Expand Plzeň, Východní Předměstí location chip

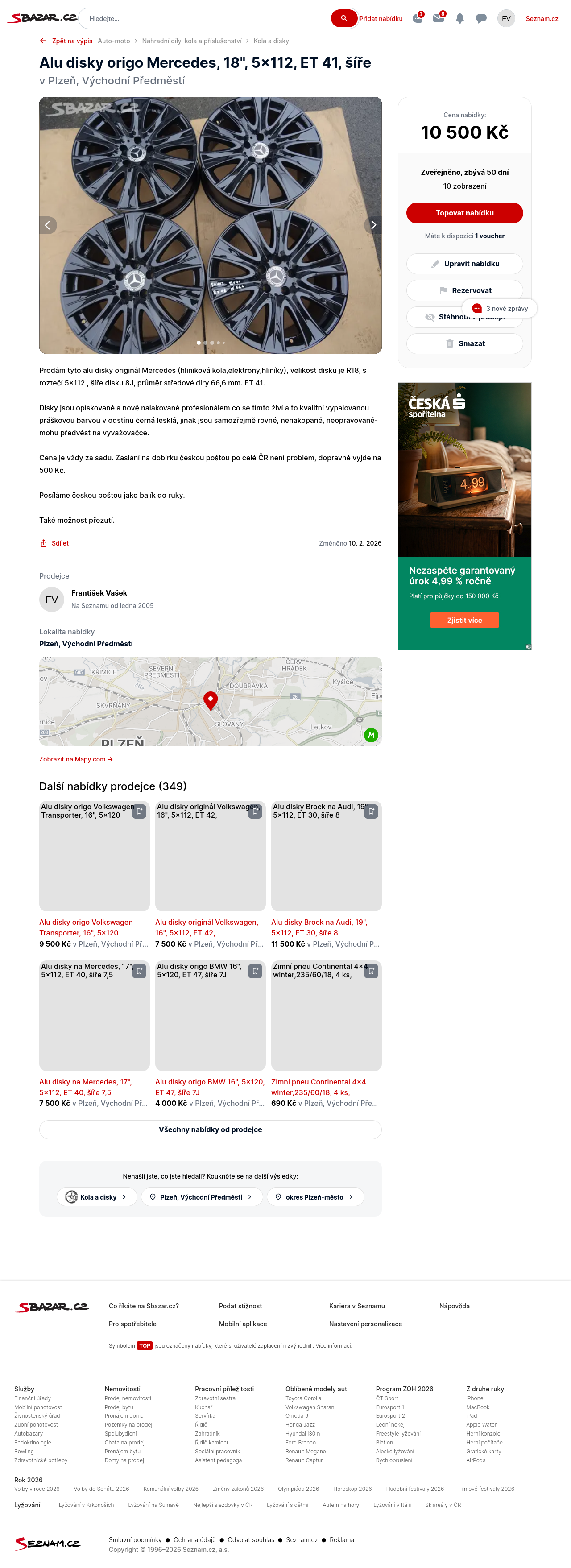pos(202,1197)
